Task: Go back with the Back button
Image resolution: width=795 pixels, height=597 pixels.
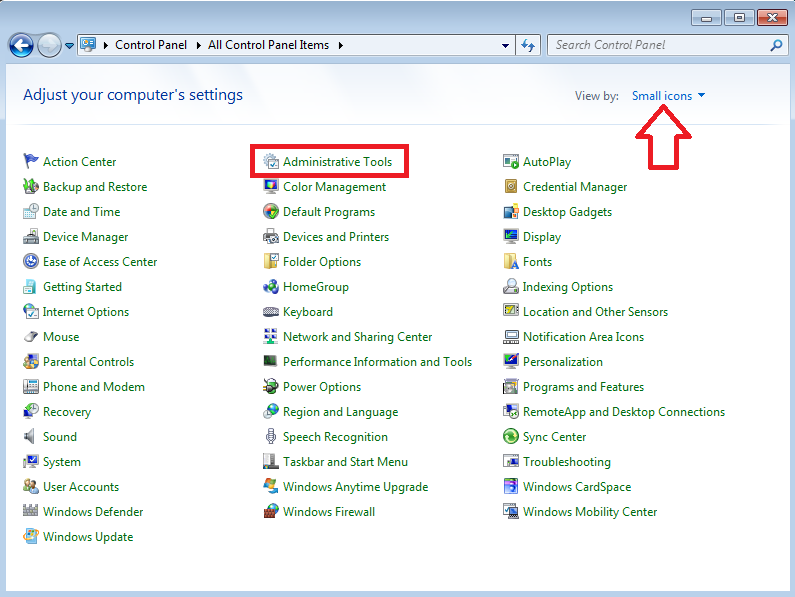Action: tap(21, 46)
